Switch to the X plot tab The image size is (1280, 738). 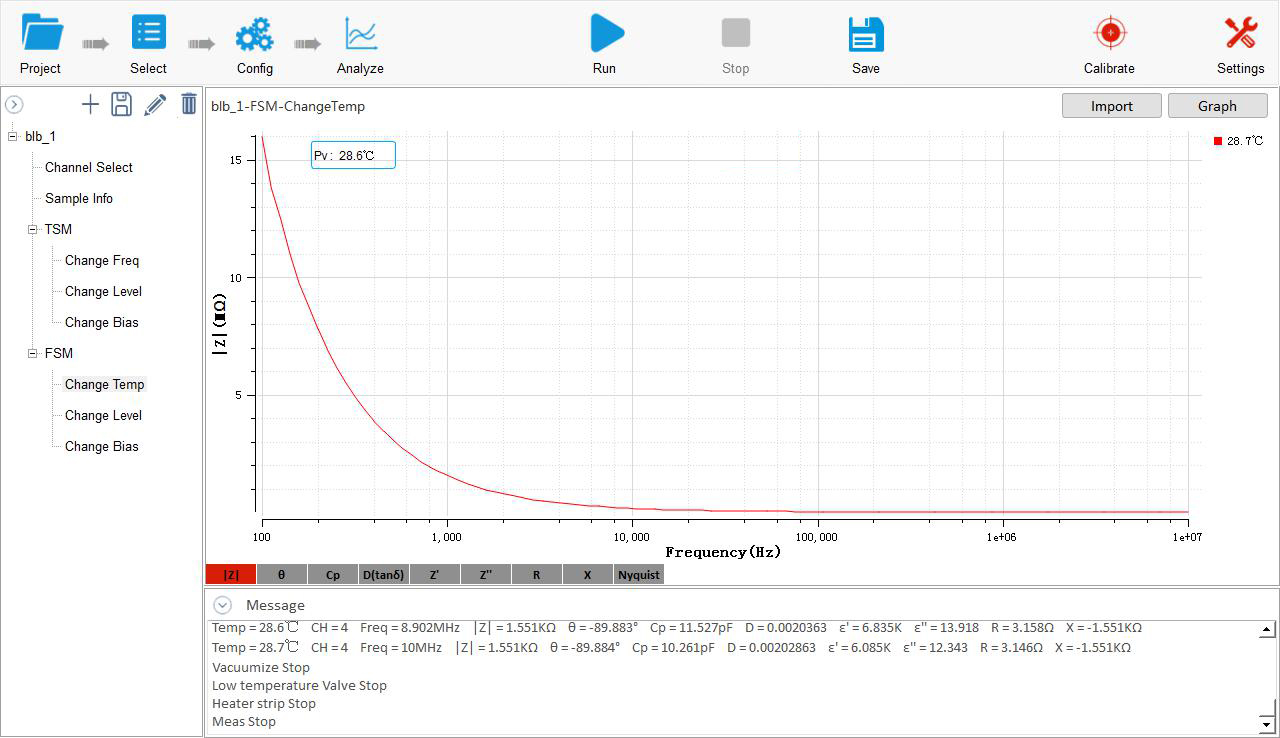coord(588,574)
